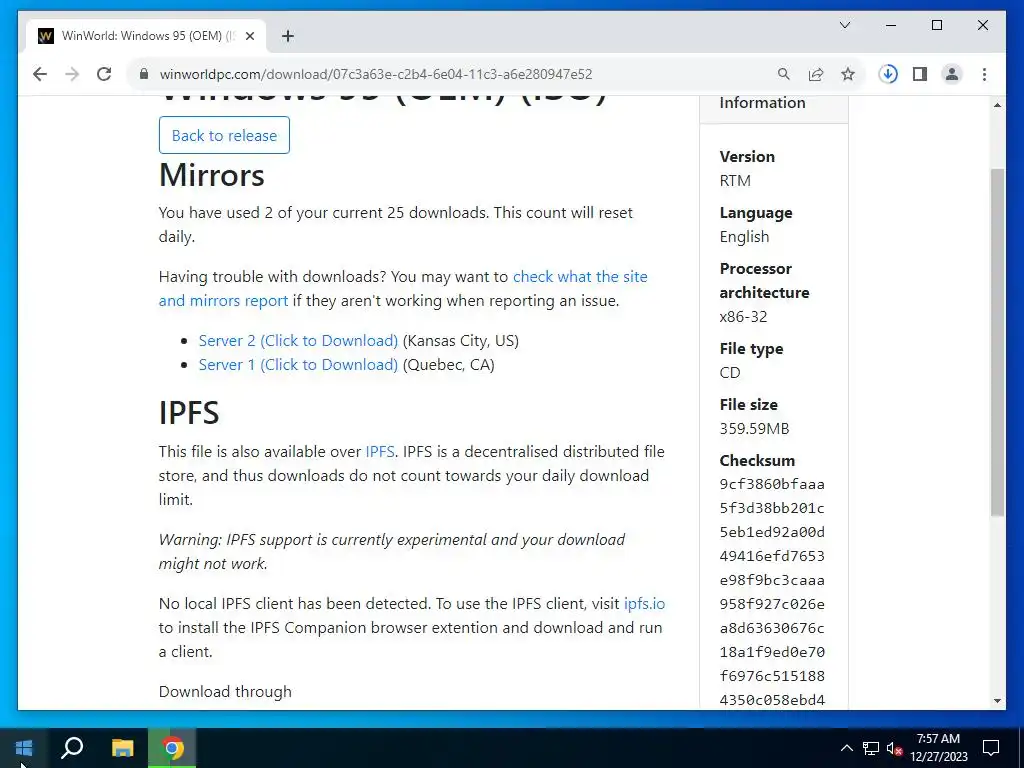Image resolution: width=1024 pixels, height=768 pixels.
Task: Minimize the Chrome window
Action: [x=891, y=25]
